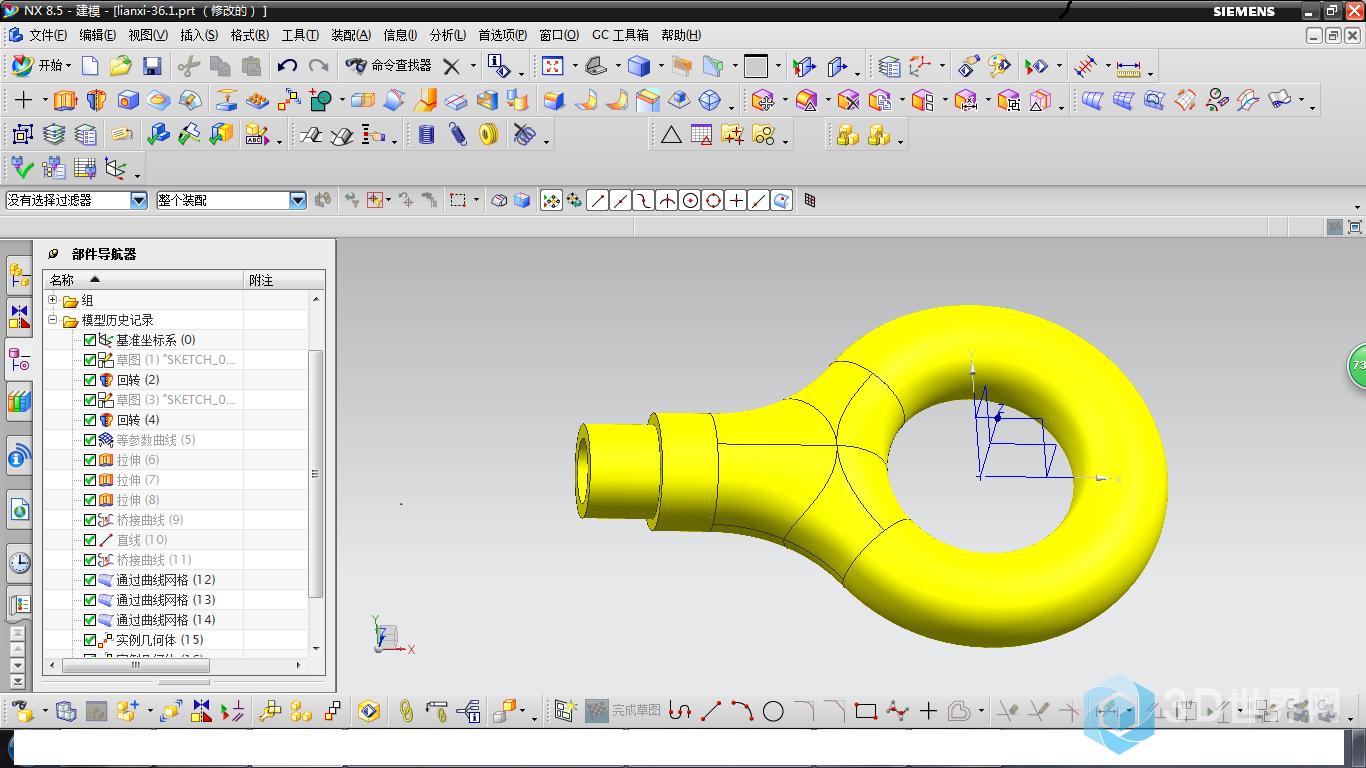Image resolution: width=1366 pixels, height=768 pixels.
Task: Open the Internet Explorer tab in resource bar
Action: [x=19, y=511]
